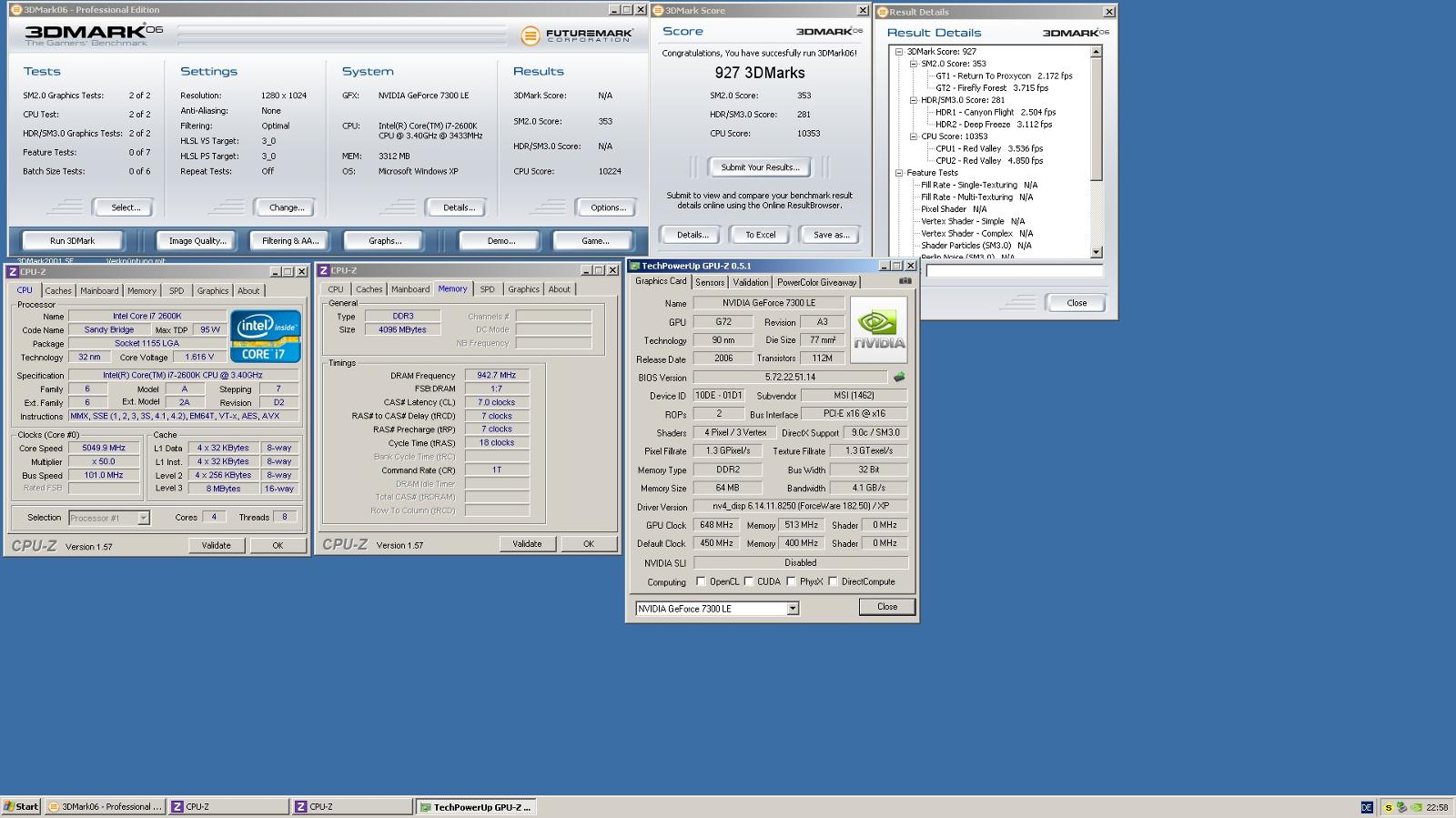
Task: Click Close button in GPU-Z window
Action: point(887,607)
